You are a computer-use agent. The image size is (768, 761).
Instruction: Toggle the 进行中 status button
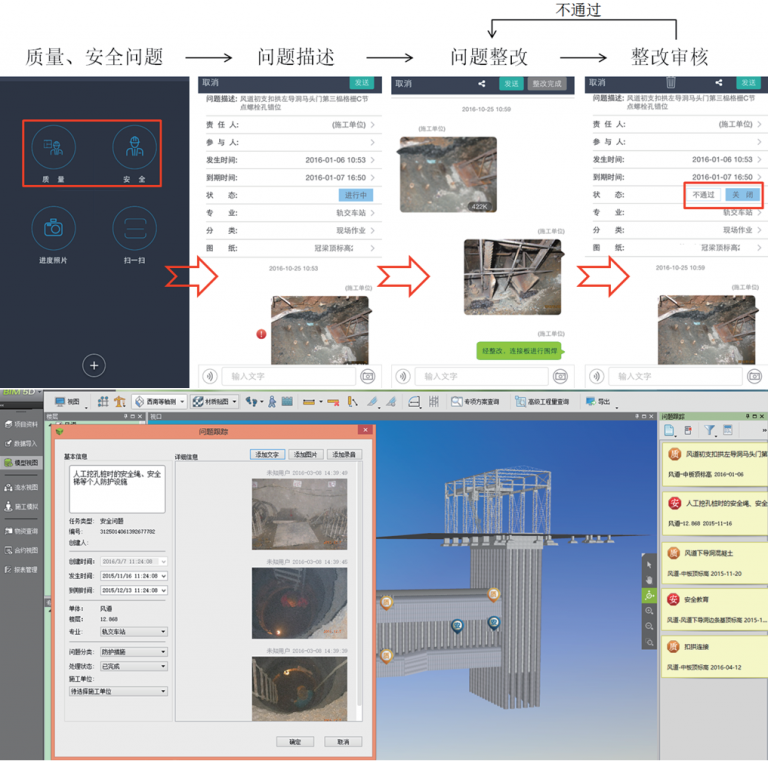(356, 195)
